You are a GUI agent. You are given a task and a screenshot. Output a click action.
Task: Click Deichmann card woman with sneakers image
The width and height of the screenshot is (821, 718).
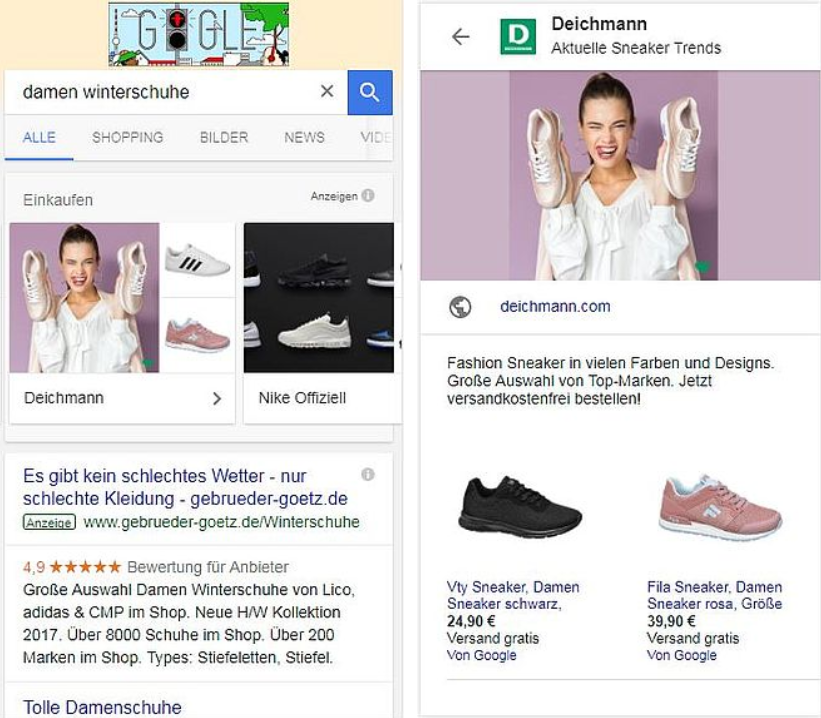[84, 297]
